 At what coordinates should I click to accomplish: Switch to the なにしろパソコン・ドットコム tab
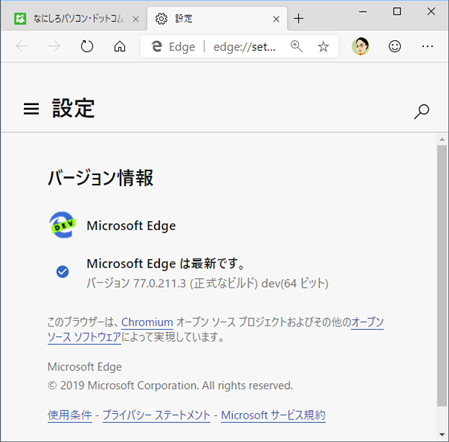(78, 19)
